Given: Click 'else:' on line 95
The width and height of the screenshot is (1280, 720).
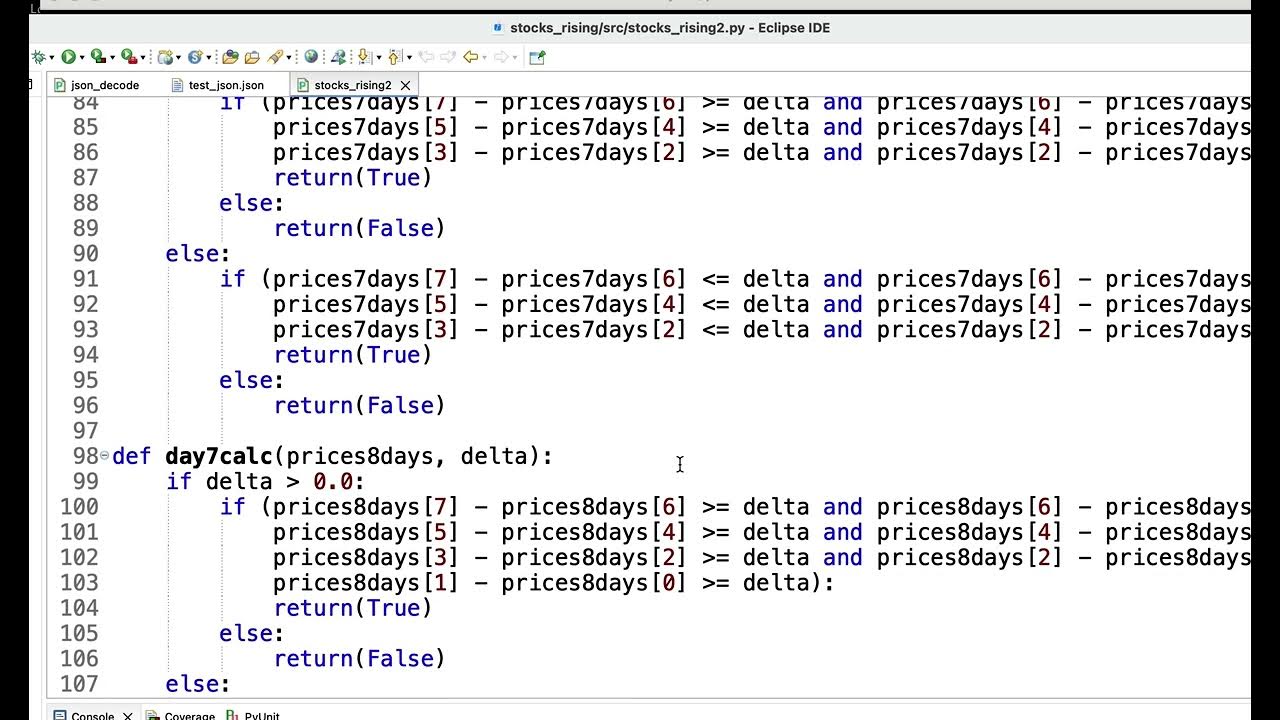Looking at the screenshot, I should 252,380.
